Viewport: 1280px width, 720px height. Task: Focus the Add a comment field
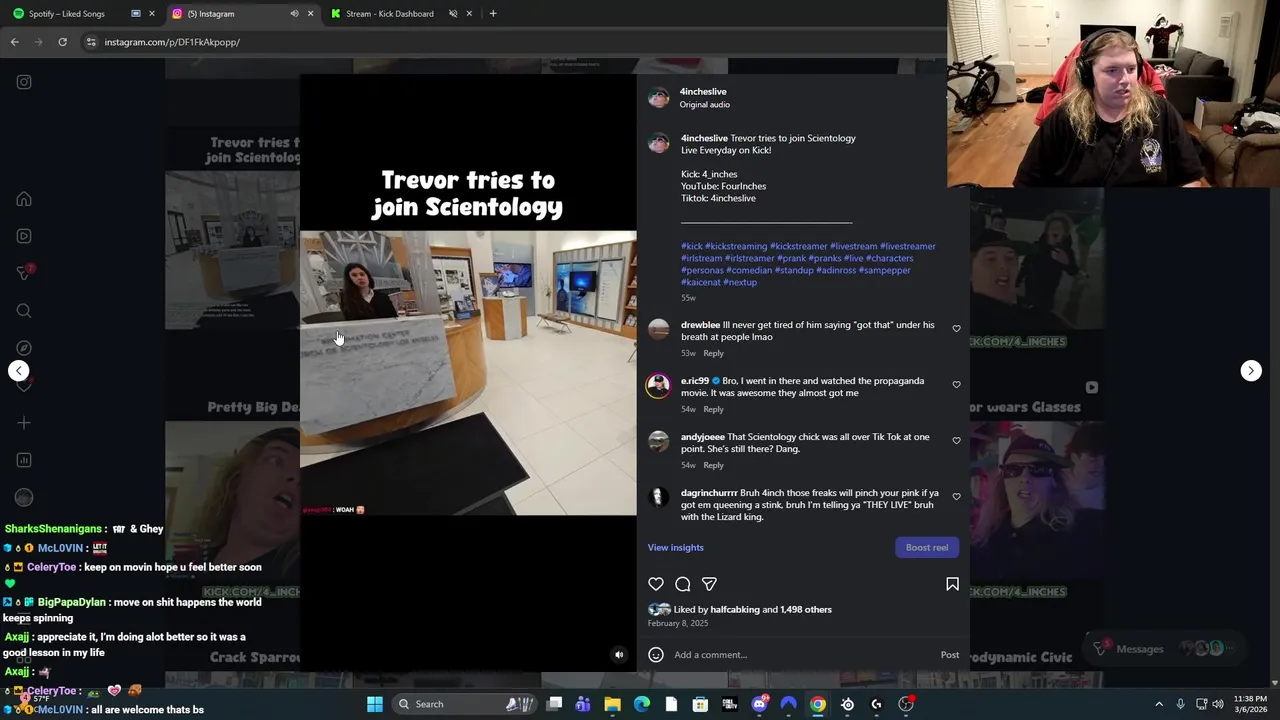[800, 655]
